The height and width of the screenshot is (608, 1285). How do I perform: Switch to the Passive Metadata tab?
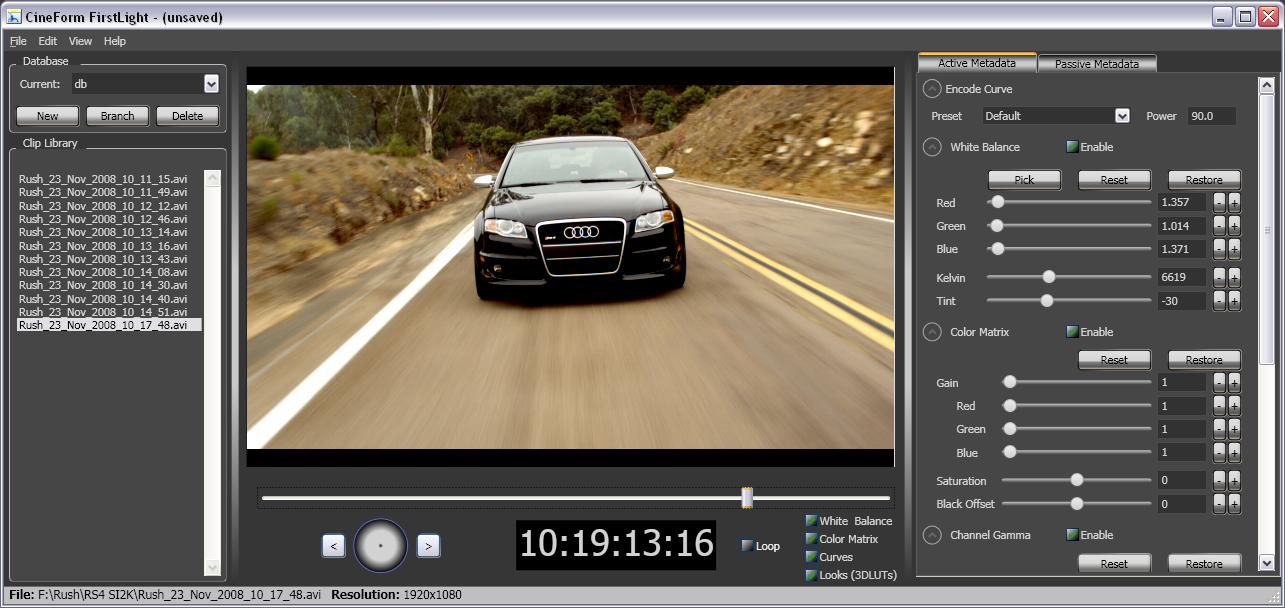[1096, 64]
